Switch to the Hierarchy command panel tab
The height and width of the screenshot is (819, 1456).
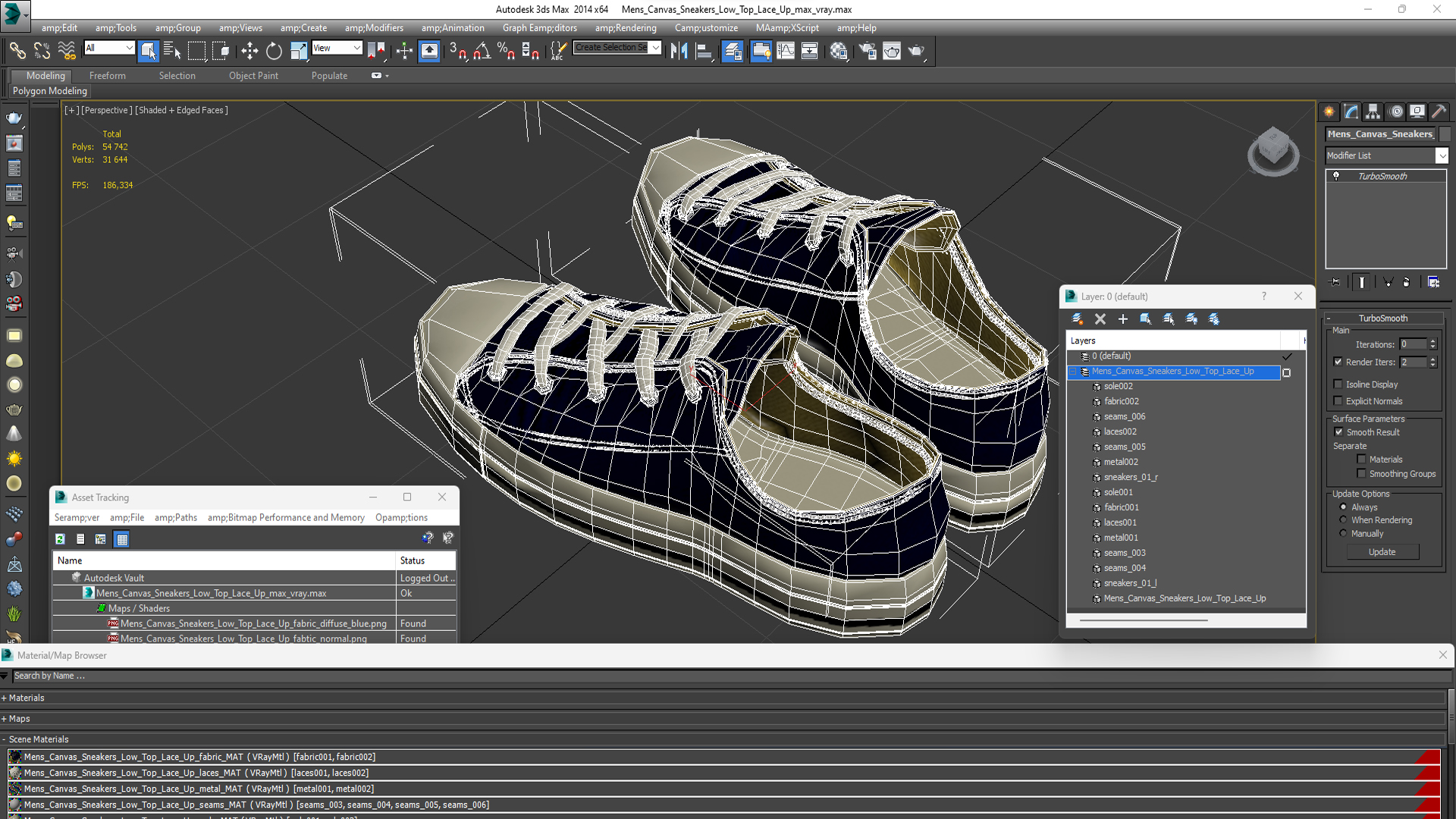[1373, 111]
